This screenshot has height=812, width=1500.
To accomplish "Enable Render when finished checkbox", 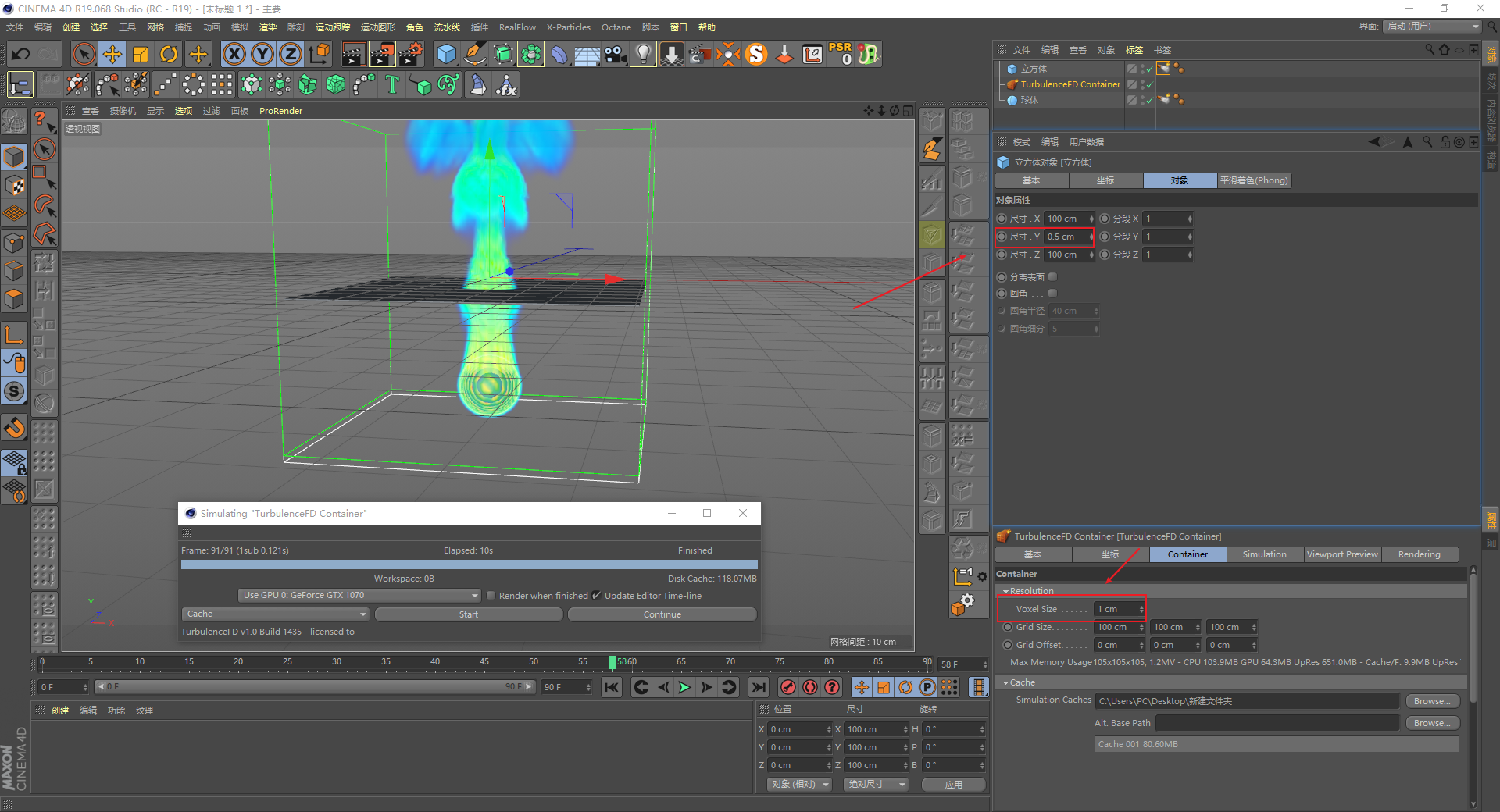I will pyautogui.click(x=491, y=596).
